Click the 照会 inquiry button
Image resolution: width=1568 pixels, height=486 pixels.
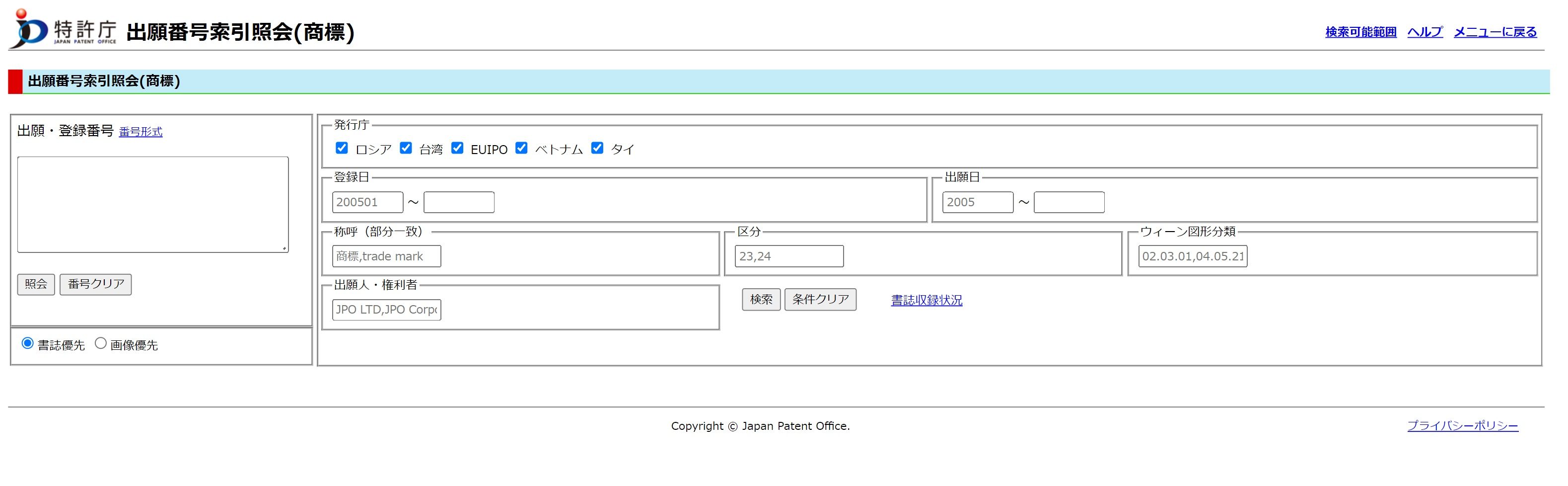36,284
